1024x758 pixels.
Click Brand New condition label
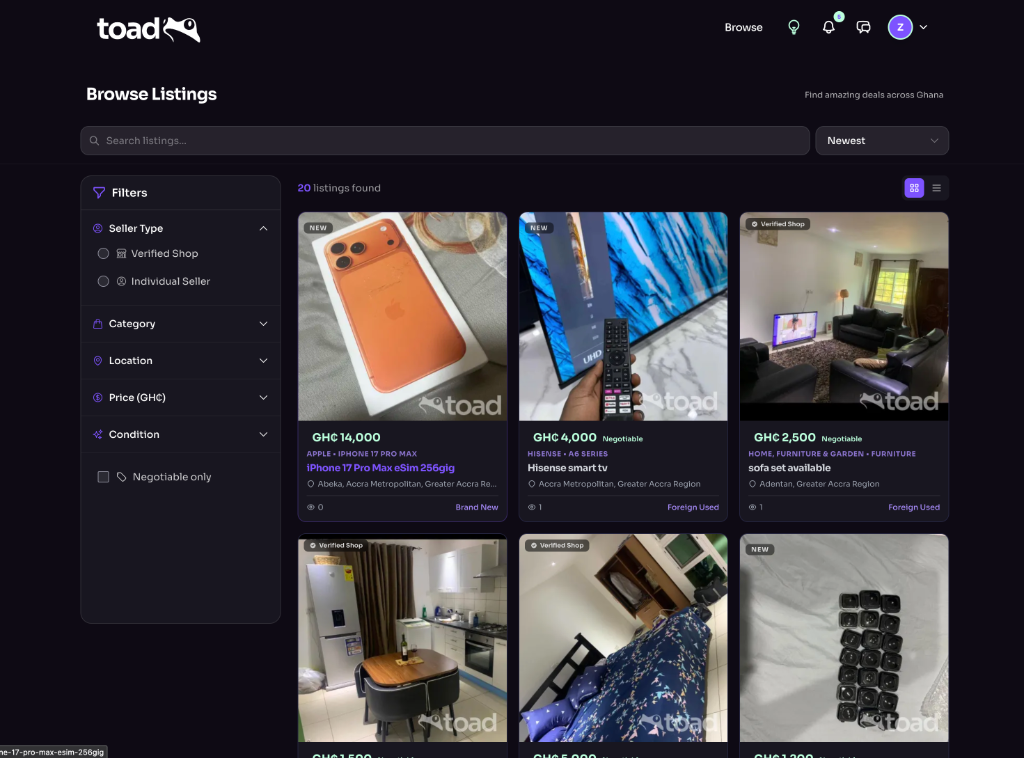tap(477, 507)
